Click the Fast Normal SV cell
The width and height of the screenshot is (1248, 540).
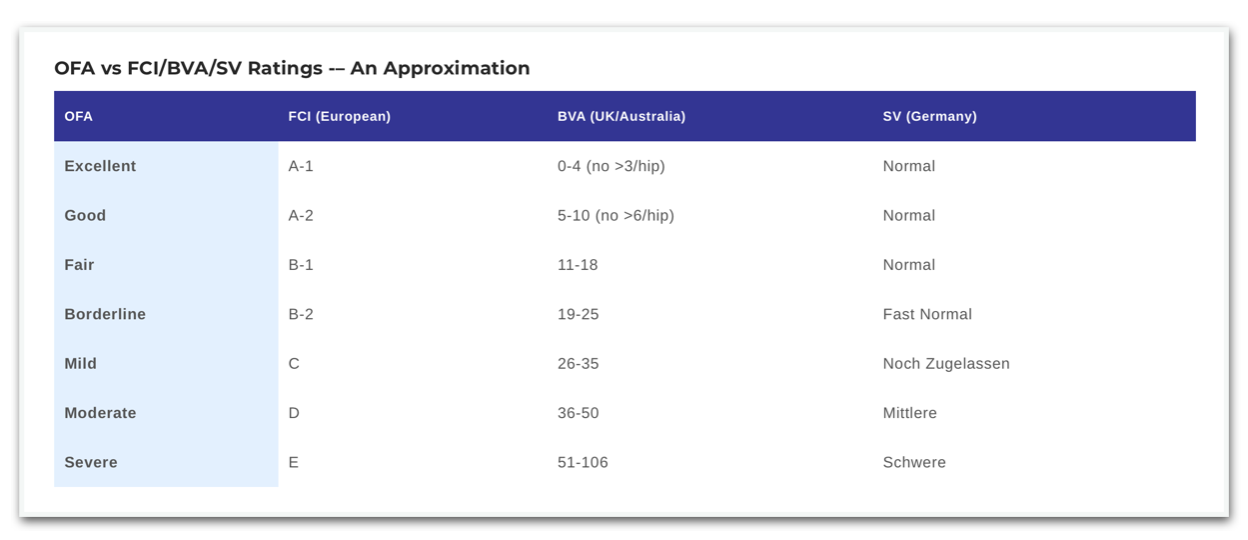[x=927, y=314]
